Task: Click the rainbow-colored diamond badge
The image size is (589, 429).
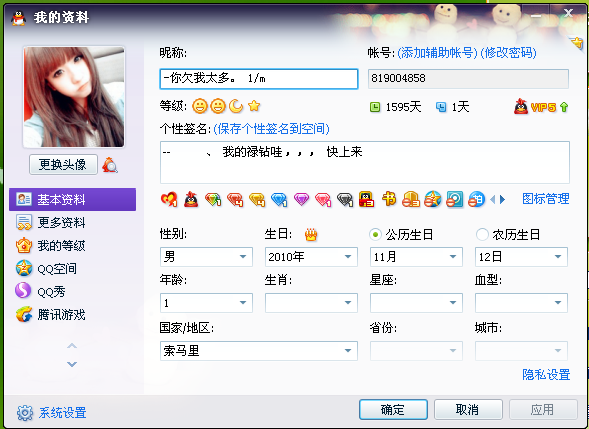Action: tap(213, 199)
